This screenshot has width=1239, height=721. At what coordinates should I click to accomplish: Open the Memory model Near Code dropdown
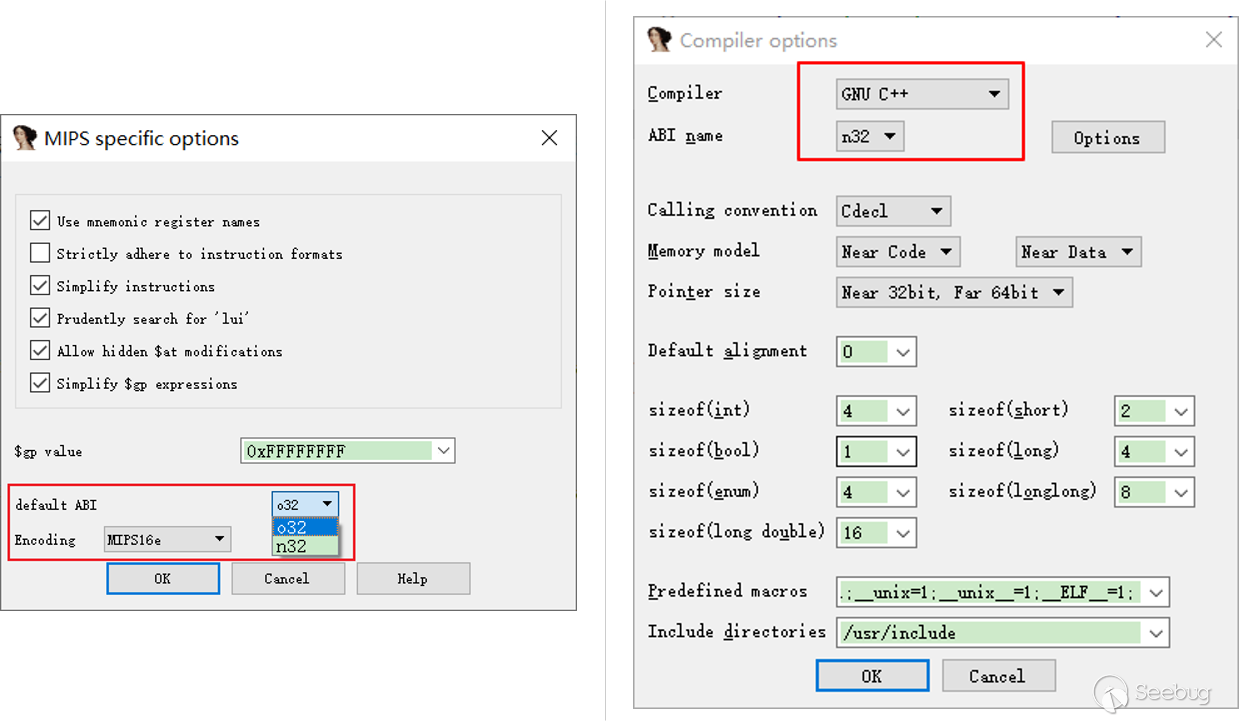click(x=898, y=252)
